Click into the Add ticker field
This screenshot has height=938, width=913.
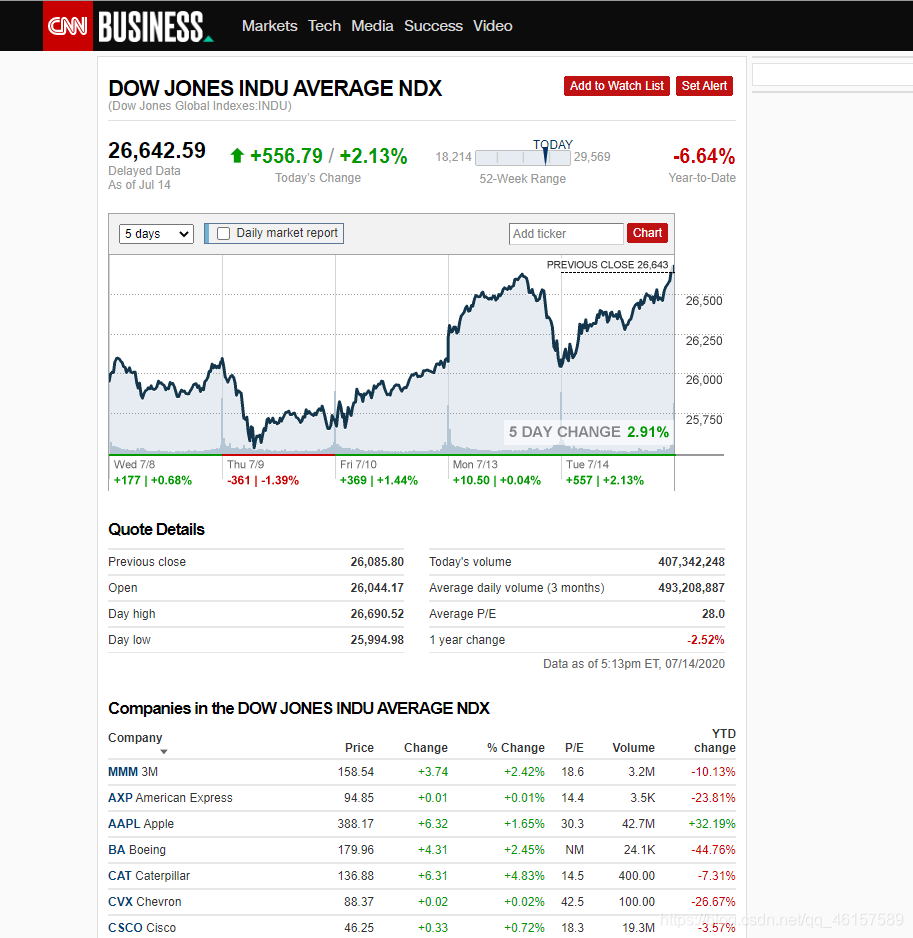566,233
